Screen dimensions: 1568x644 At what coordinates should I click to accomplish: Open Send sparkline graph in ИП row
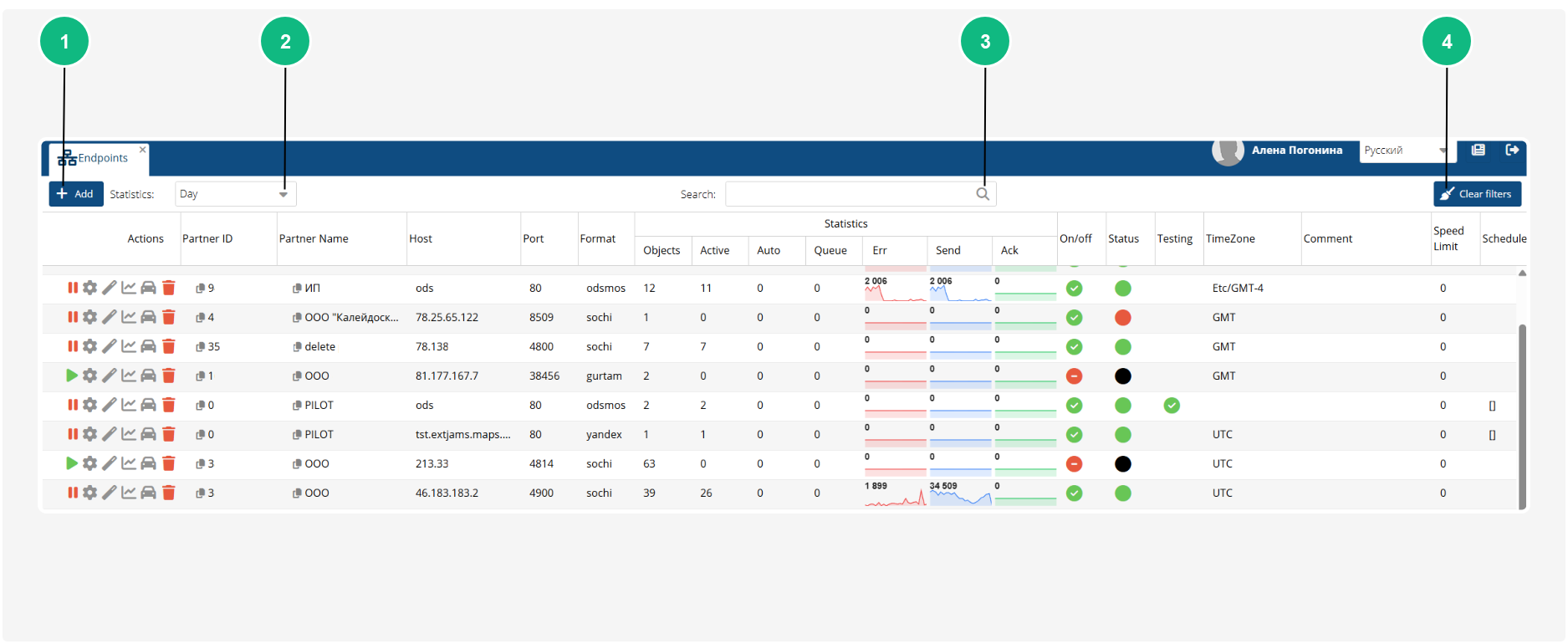coord(960,289)
